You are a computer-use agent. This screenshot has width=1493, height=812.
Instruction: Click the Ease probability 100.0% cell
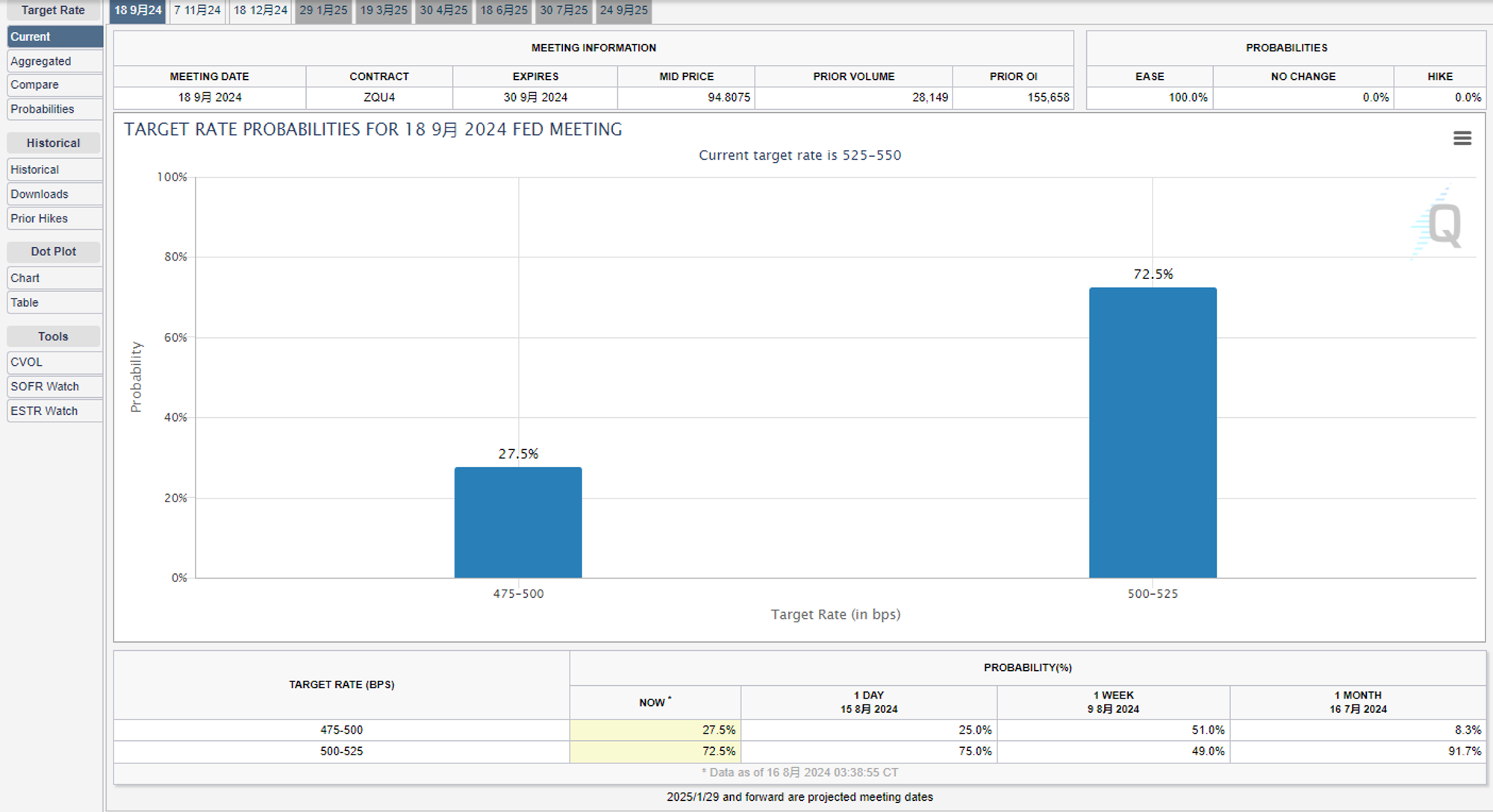click(1150, 98)
